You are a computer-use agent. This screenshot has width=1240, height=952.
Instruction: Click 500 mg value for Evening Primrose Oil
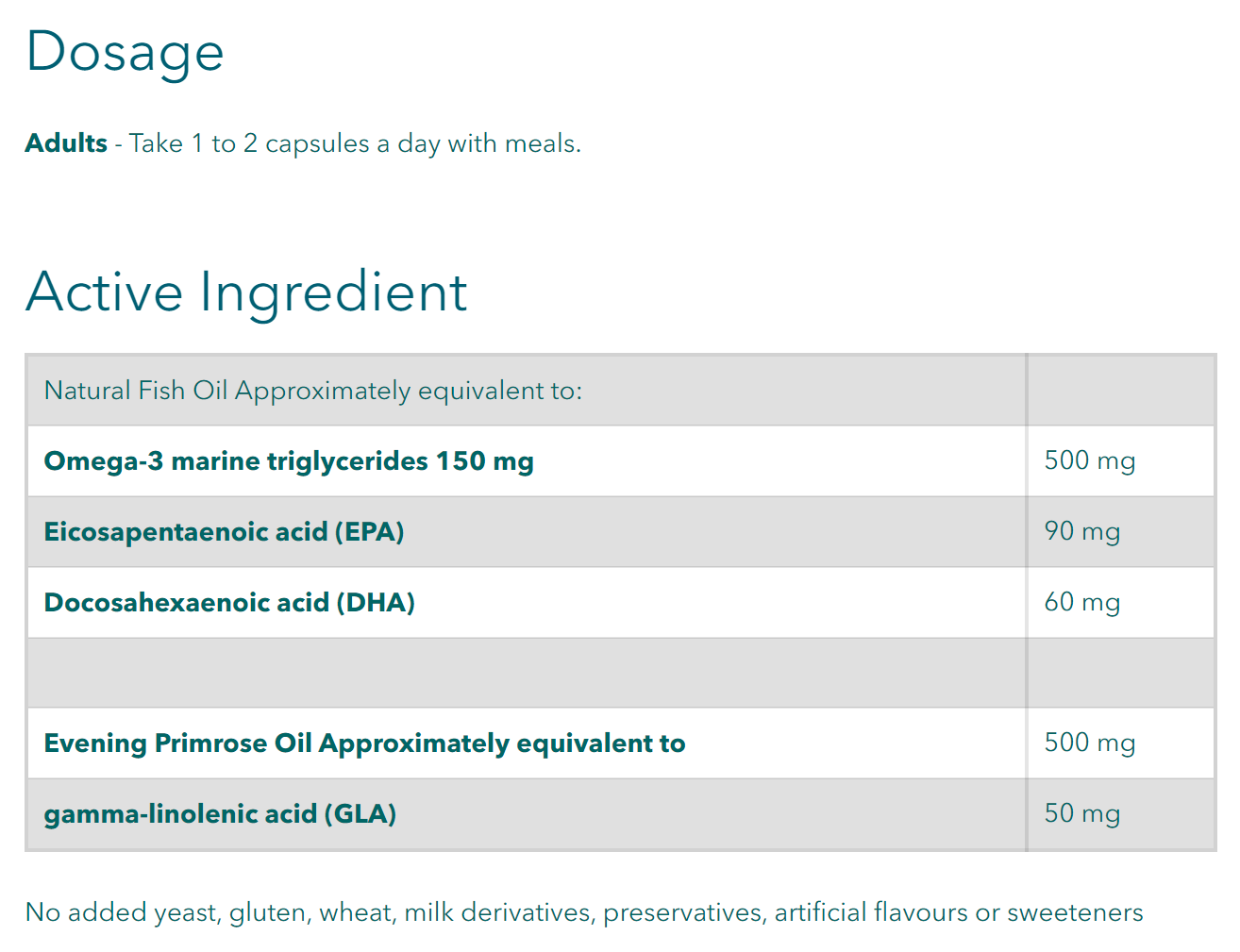[1089, 743]
